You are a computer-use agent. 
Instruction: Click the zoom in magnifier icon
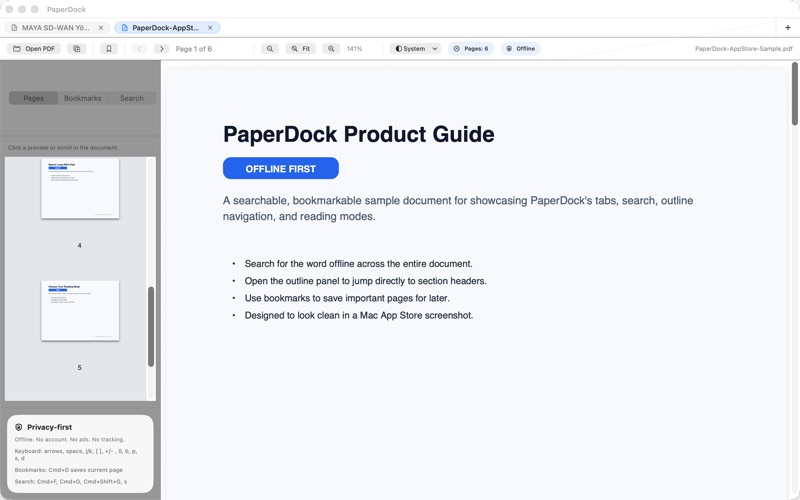[331, 48]
